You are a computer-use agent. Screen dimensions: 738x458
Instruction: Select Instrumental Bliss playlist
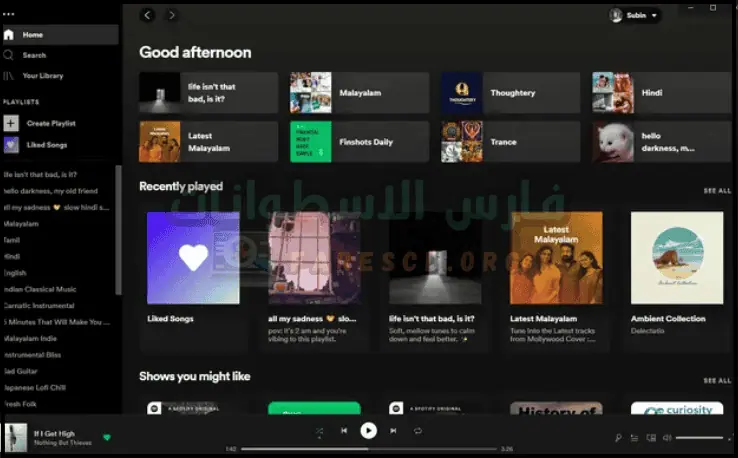point(32,355)
